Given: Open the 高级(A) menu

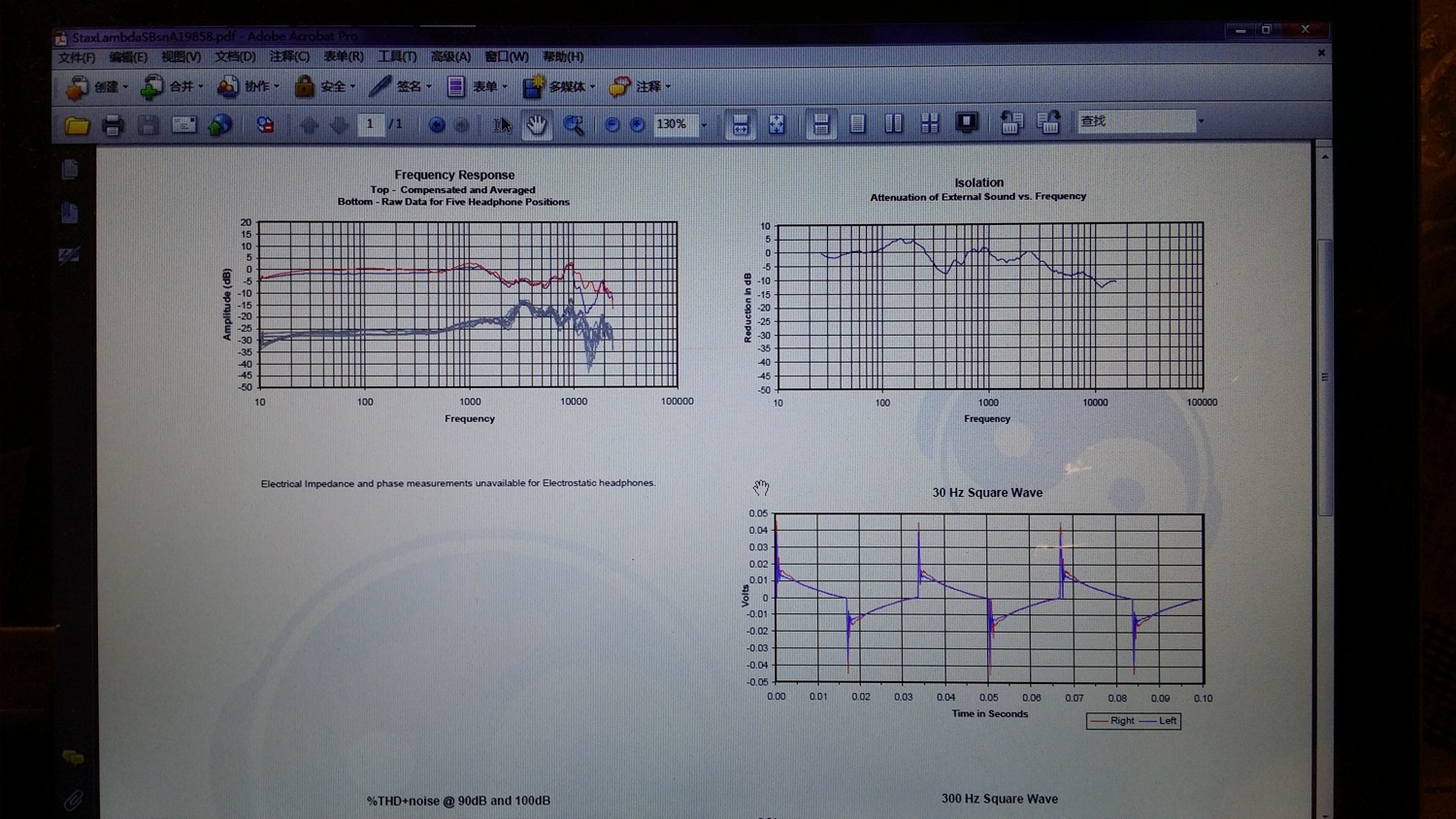Looking at the screenshot, I should click(x=450, y=57).
